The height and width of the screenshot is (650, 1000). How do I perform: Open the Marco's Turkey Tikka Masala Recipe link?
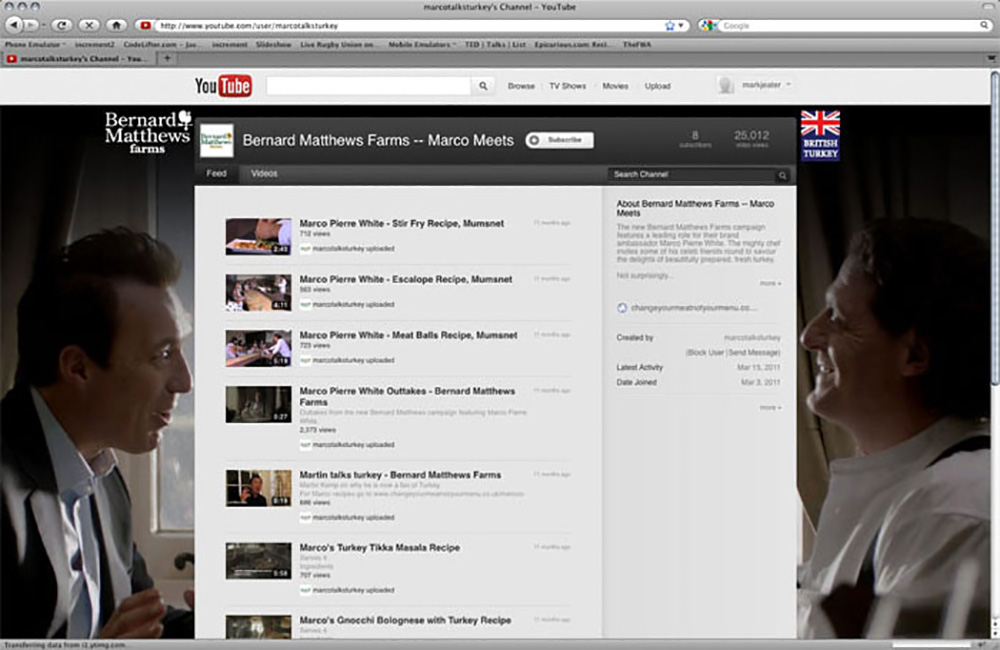379,548
